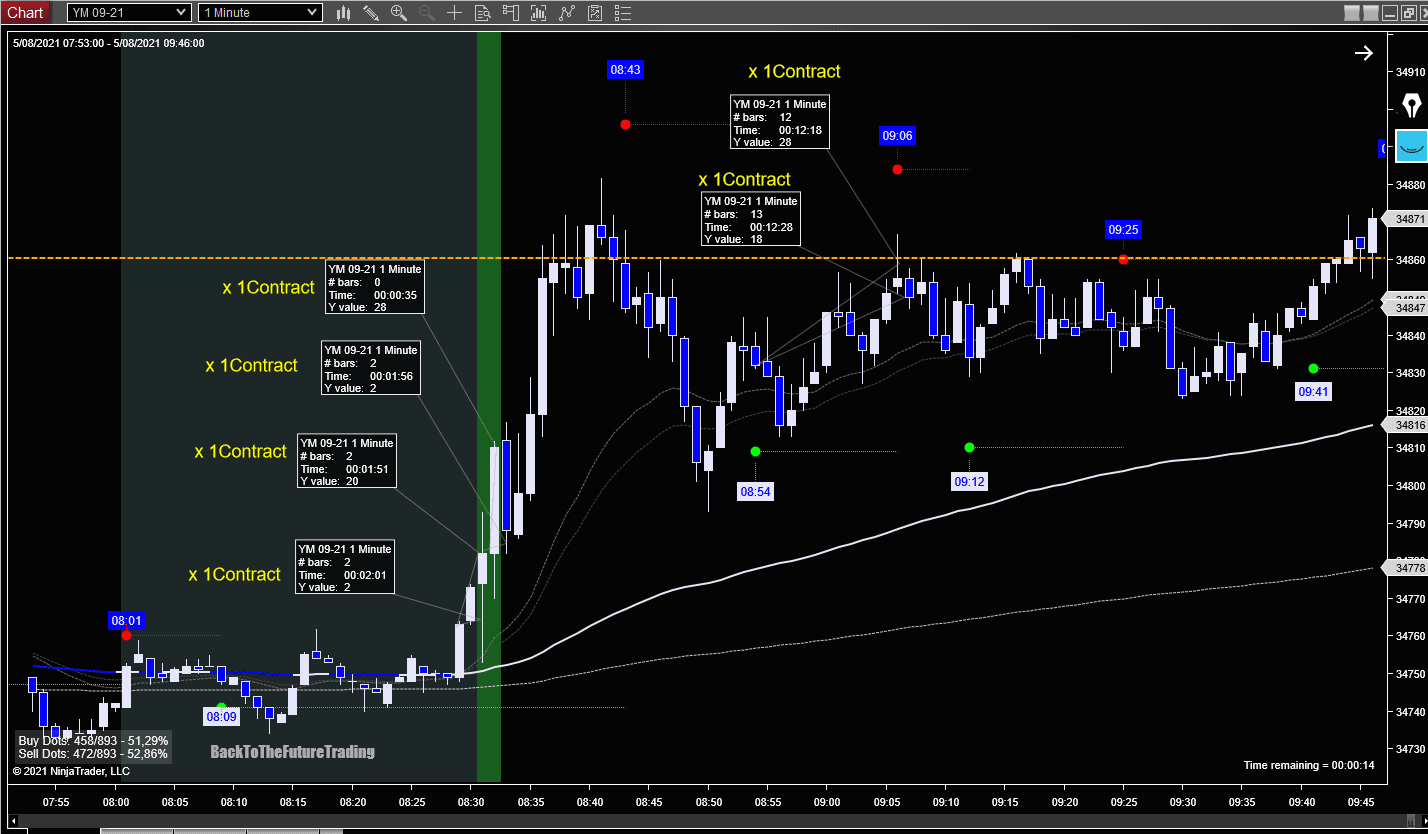Select ruler info box with time 00:00:35

pos(375,288)
